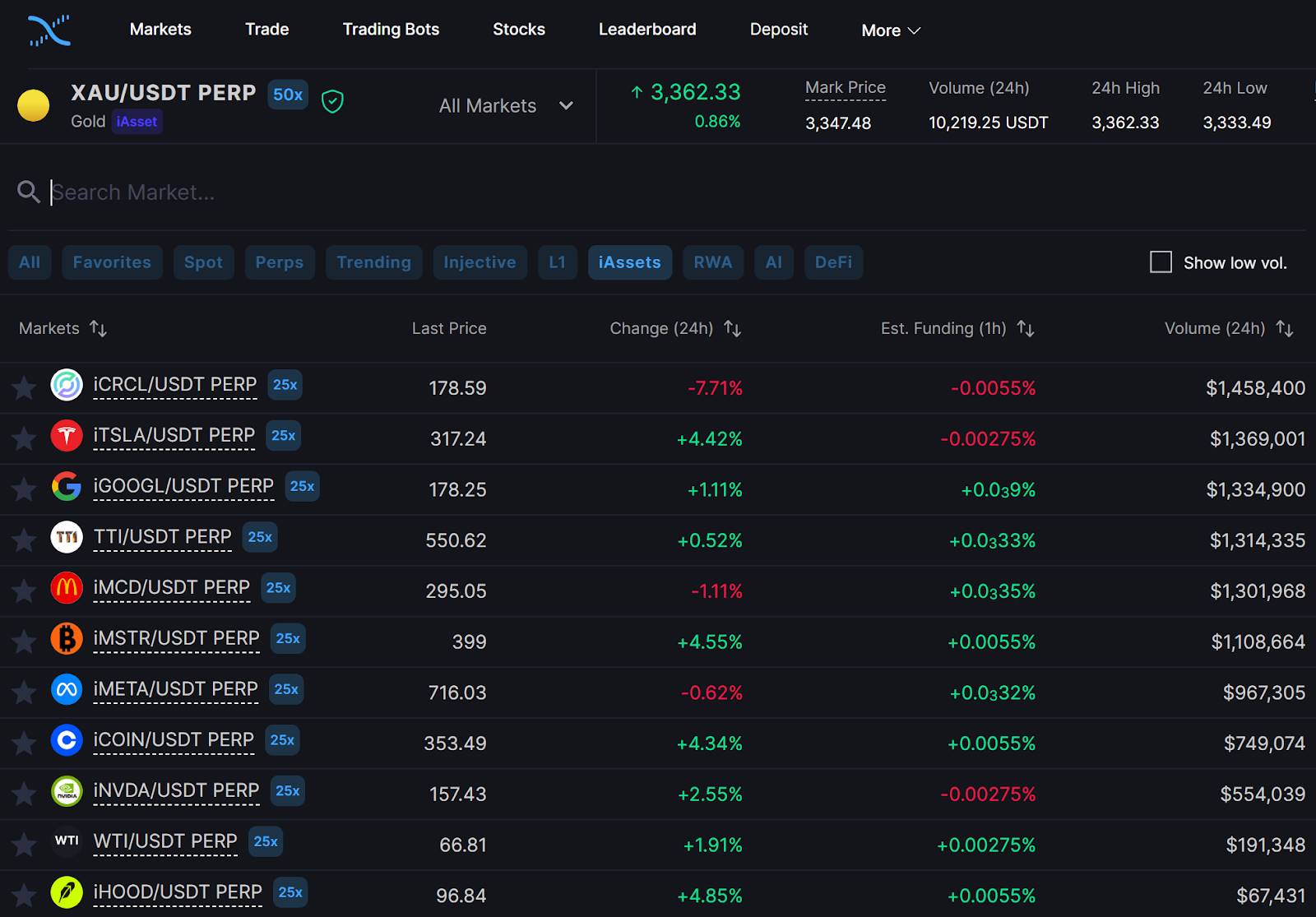Click the exchange logo in the top left

point(48,30)
